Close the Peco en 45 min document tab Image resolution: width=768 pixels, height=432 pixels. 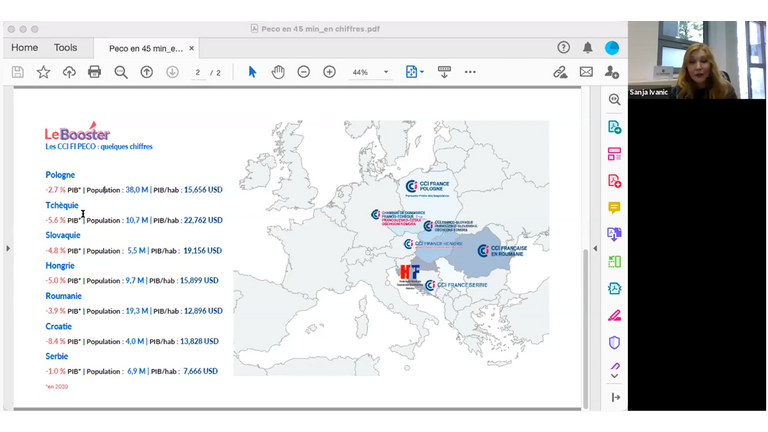192,48
